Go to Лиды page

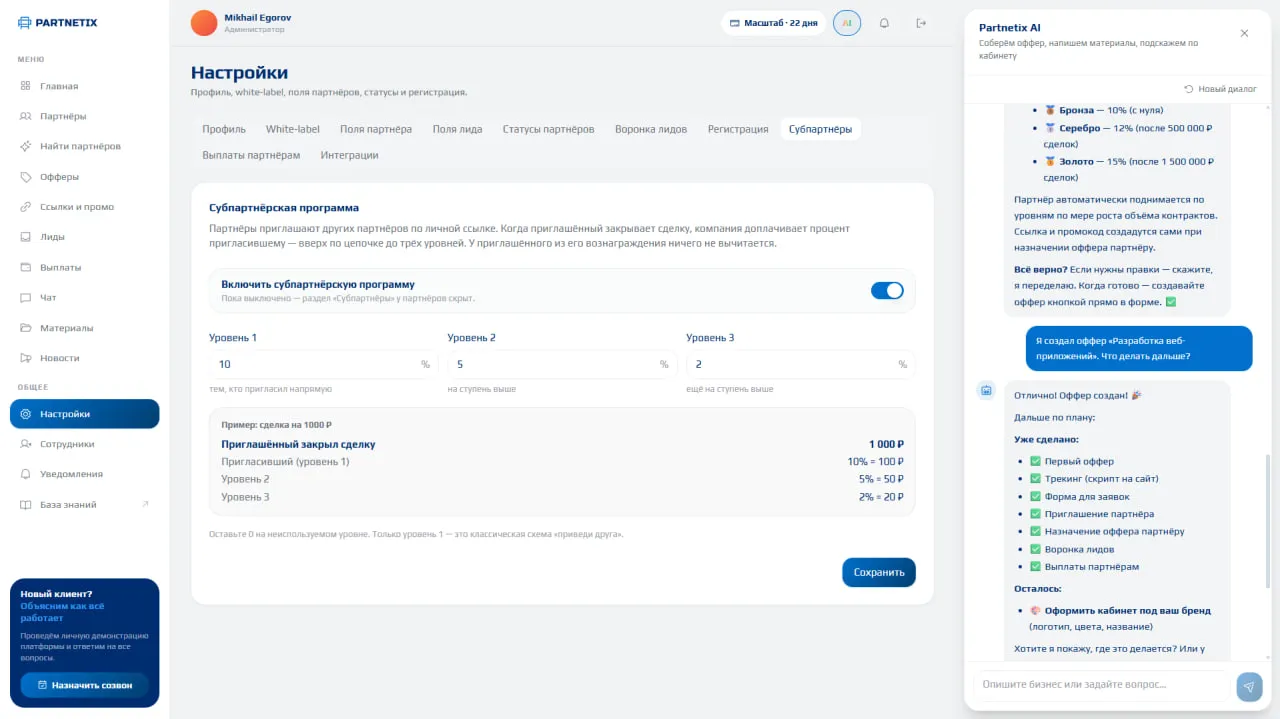pyautogui.click(x=84, y=237)
